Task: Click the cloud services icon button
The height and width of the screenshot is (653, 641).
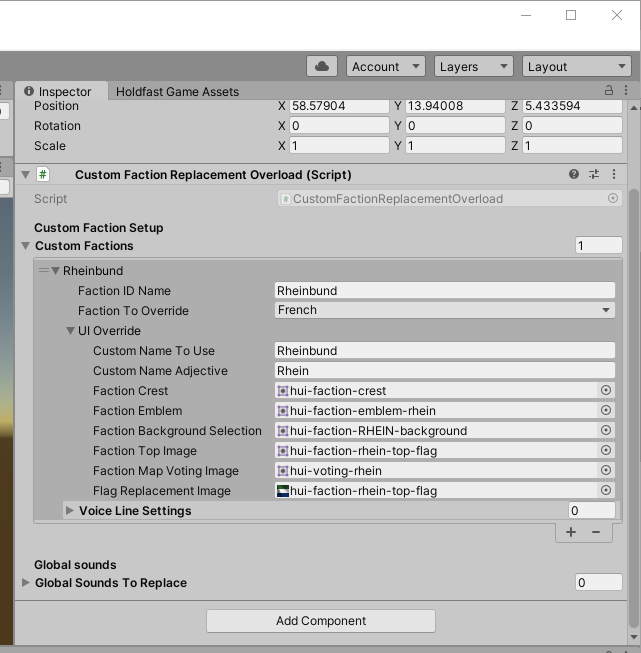Action: coord(322,66)
